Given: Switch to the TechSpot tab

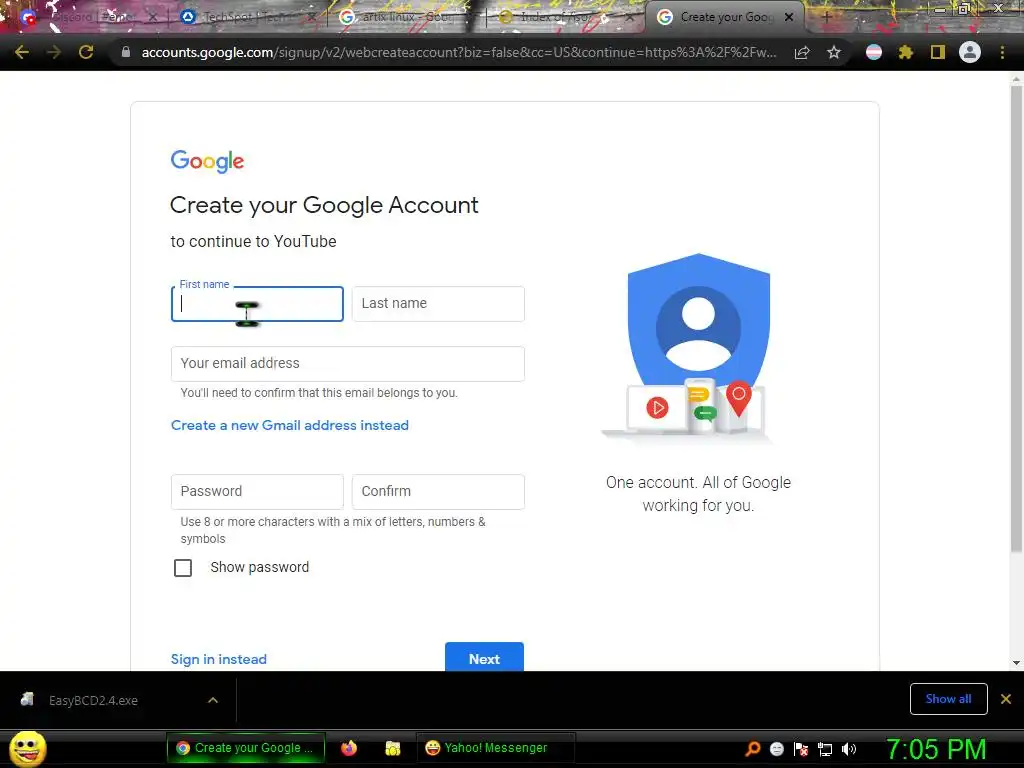Looking at the screenshot, I should 248,17.
